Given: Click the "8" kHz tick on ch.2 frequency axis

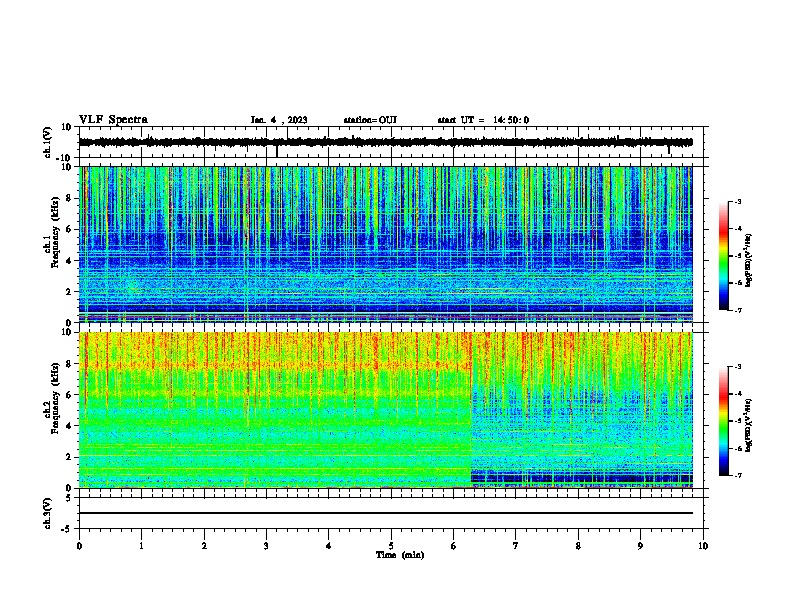Looking at the screenshot, I should [x=69, y=364].
